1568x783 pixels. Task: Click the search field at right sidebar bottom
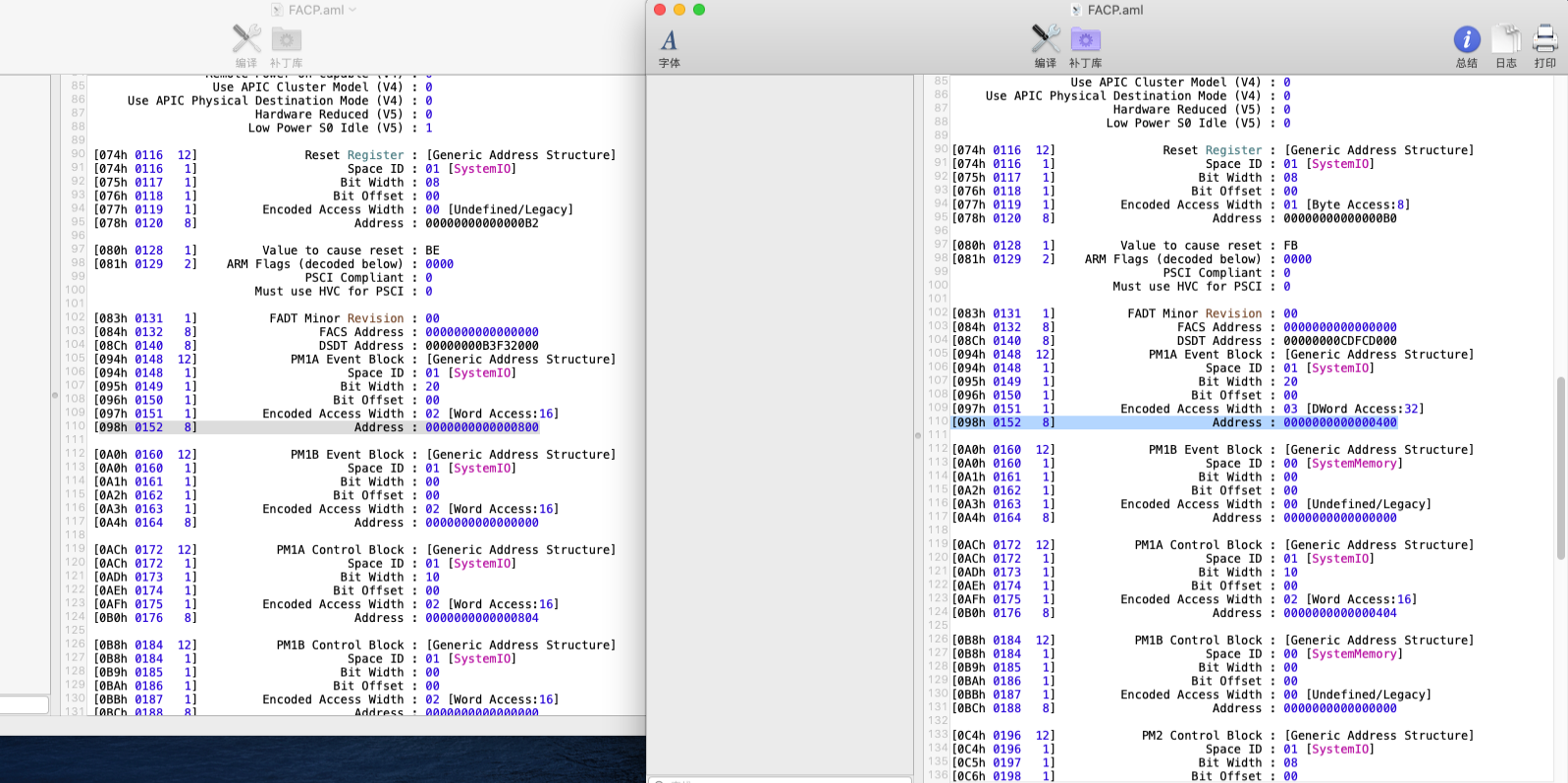pyautogui.click(x=781, y=779)
